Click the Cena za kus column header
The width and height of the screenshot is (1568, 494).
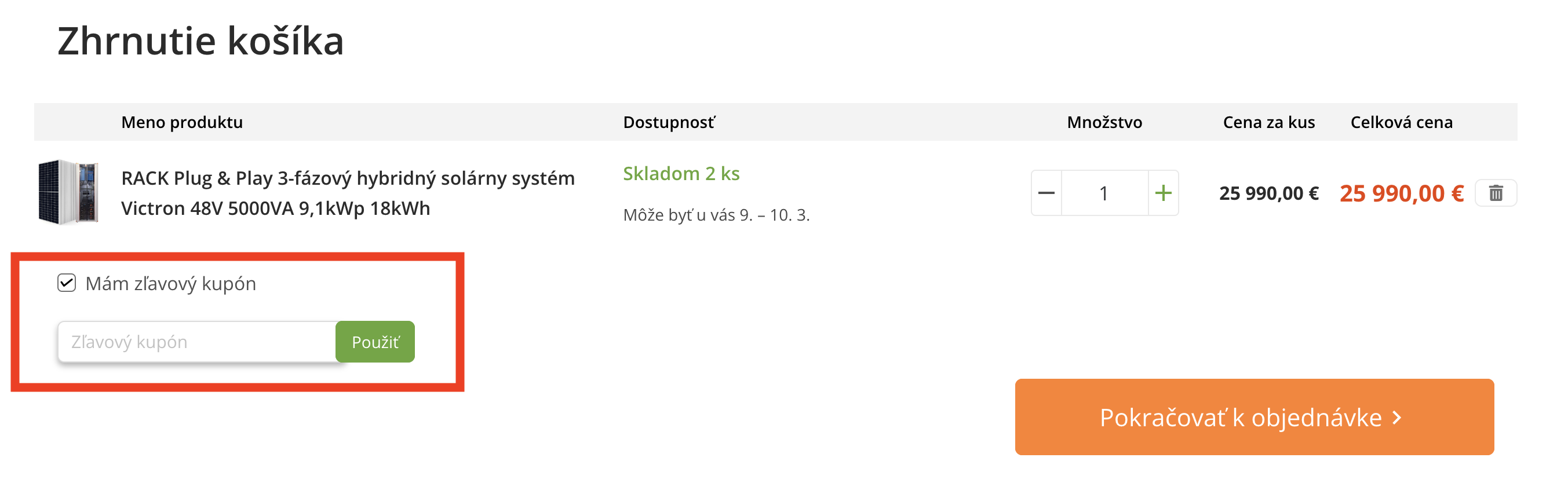1268,122
